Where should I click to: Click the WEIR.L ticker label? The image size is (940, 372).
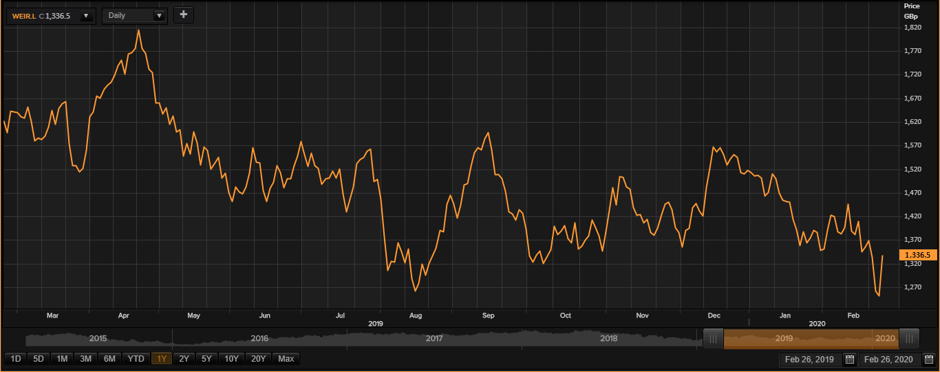pos(24,16)
